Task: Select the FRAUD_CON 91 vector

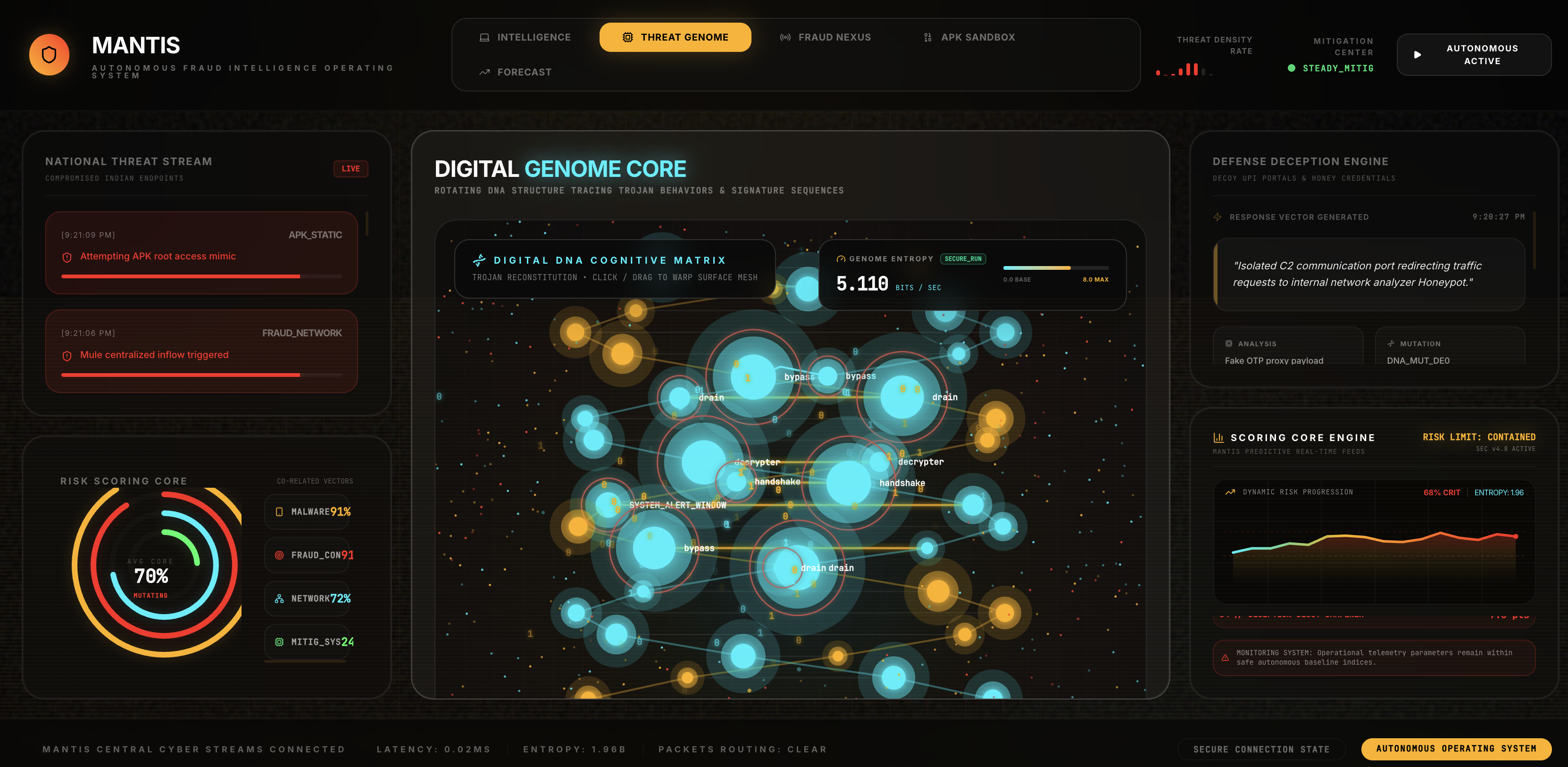Action: [x=307, y=555]
